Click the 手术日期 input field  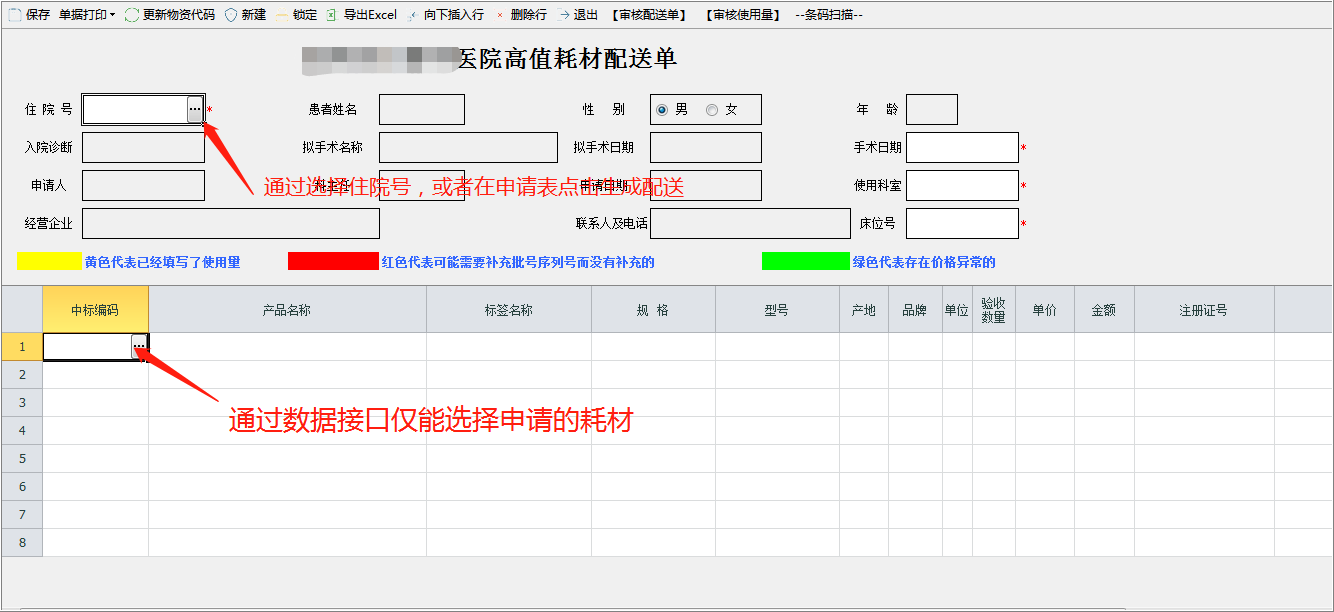[x=962, y=147]
